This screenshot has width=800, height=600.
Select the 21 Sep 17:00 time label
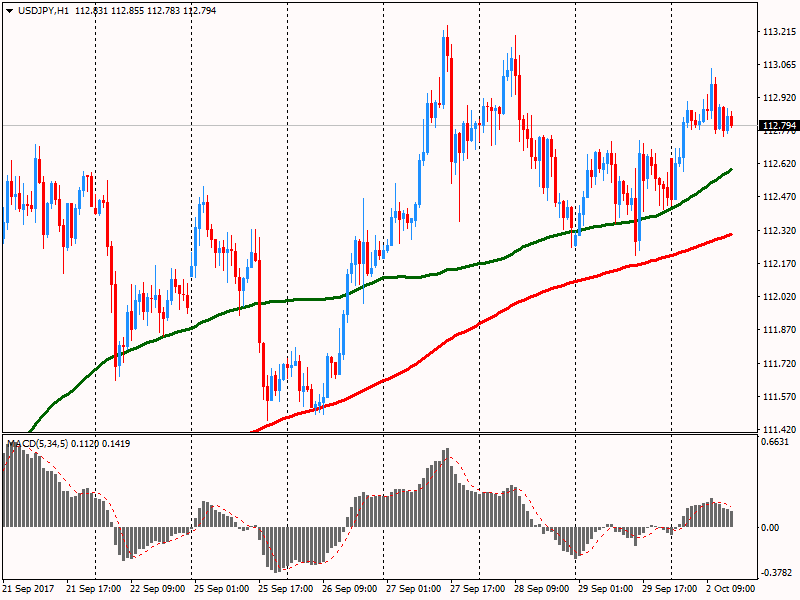tap(94, 589)
